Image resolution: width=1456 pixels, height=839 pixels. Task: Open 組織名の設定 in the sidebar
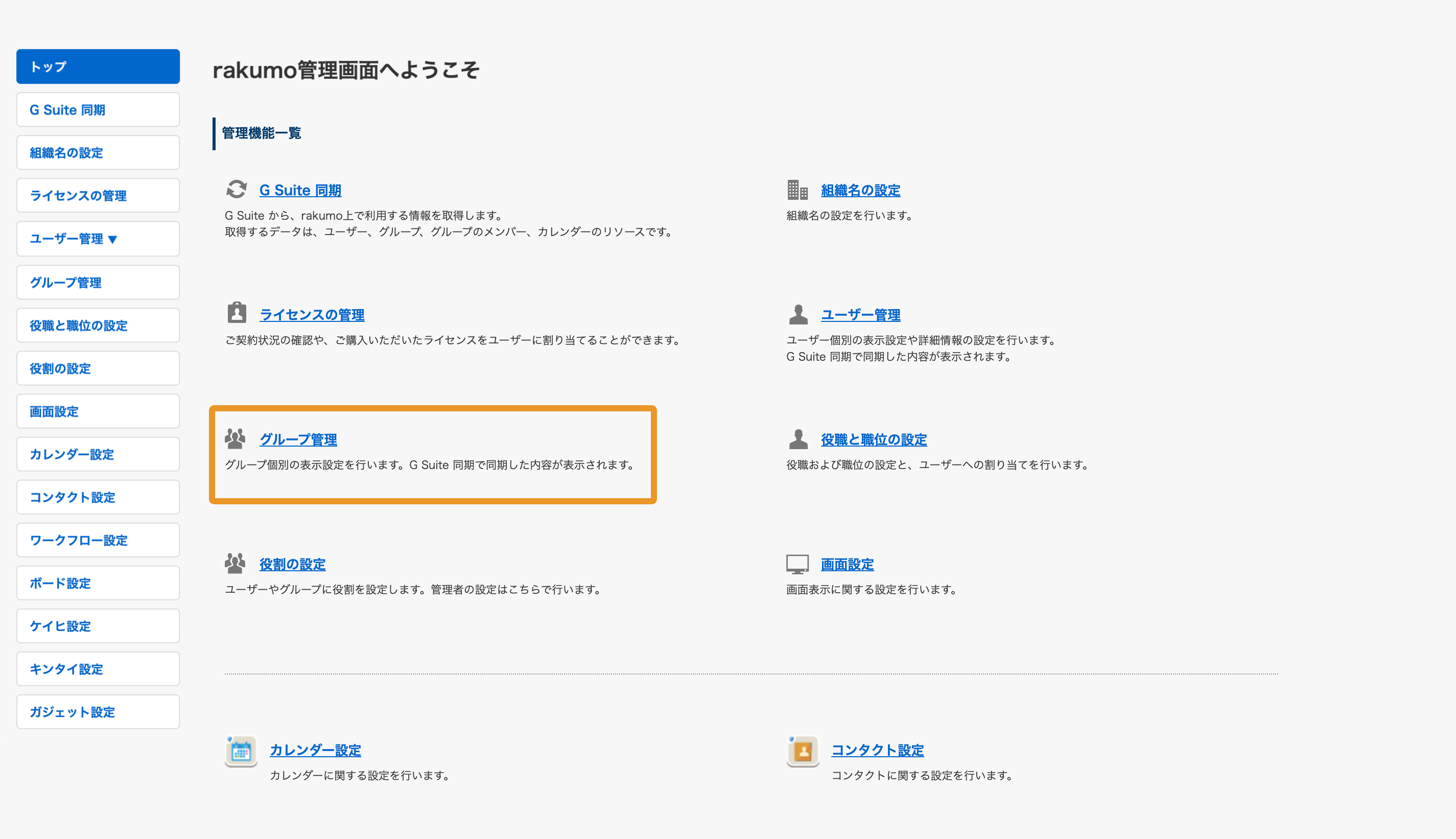point(98,153)
